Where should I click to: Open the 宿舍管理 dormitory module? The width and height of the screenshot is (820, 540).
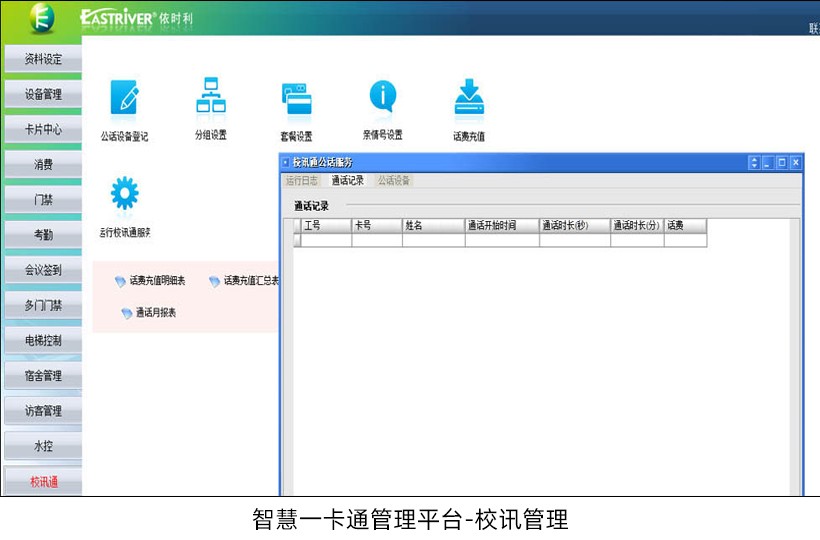pyautogui.click(x=42, y=376)
